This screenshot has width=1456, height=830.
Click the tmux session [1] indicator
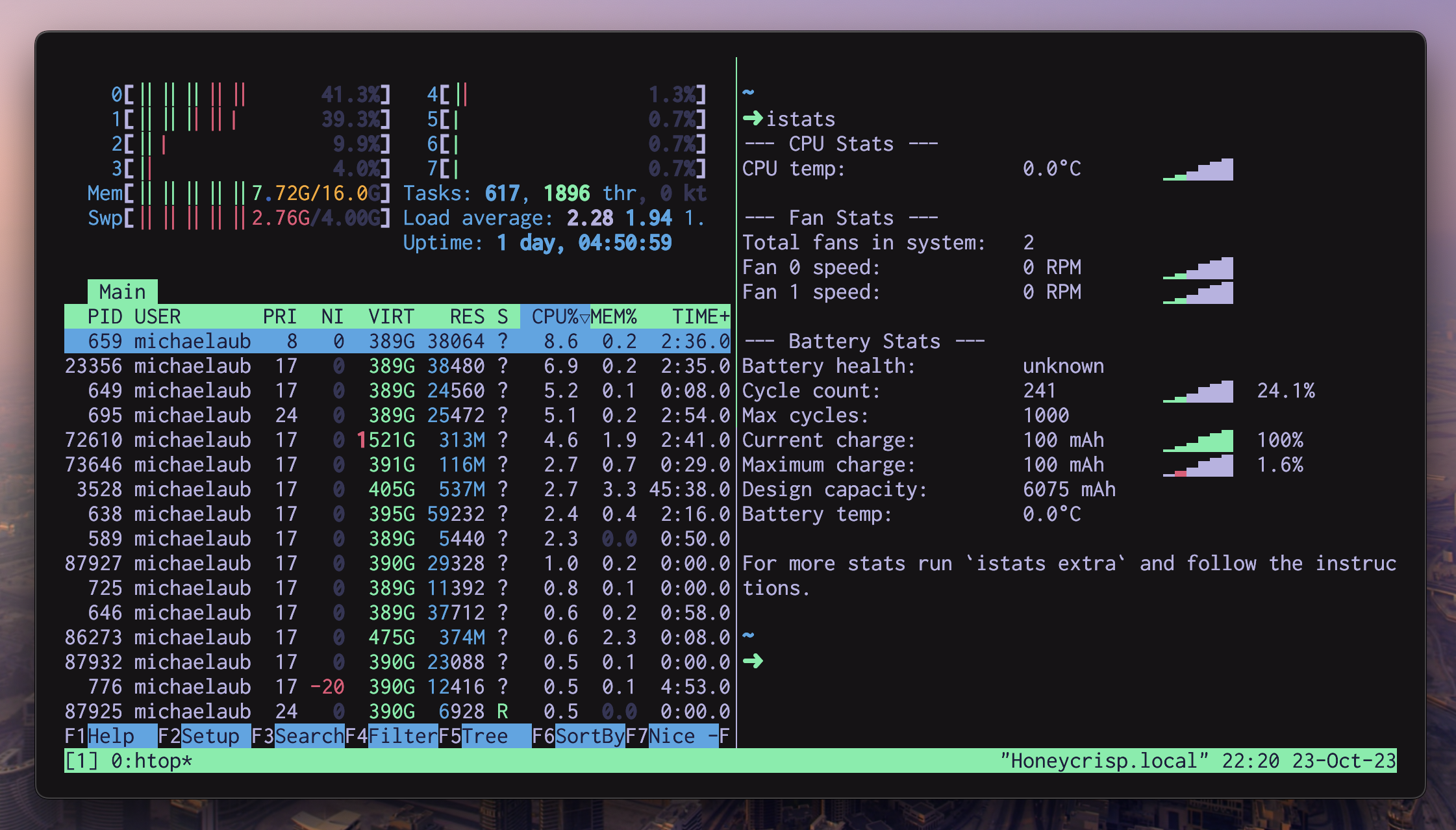(82, 761)
